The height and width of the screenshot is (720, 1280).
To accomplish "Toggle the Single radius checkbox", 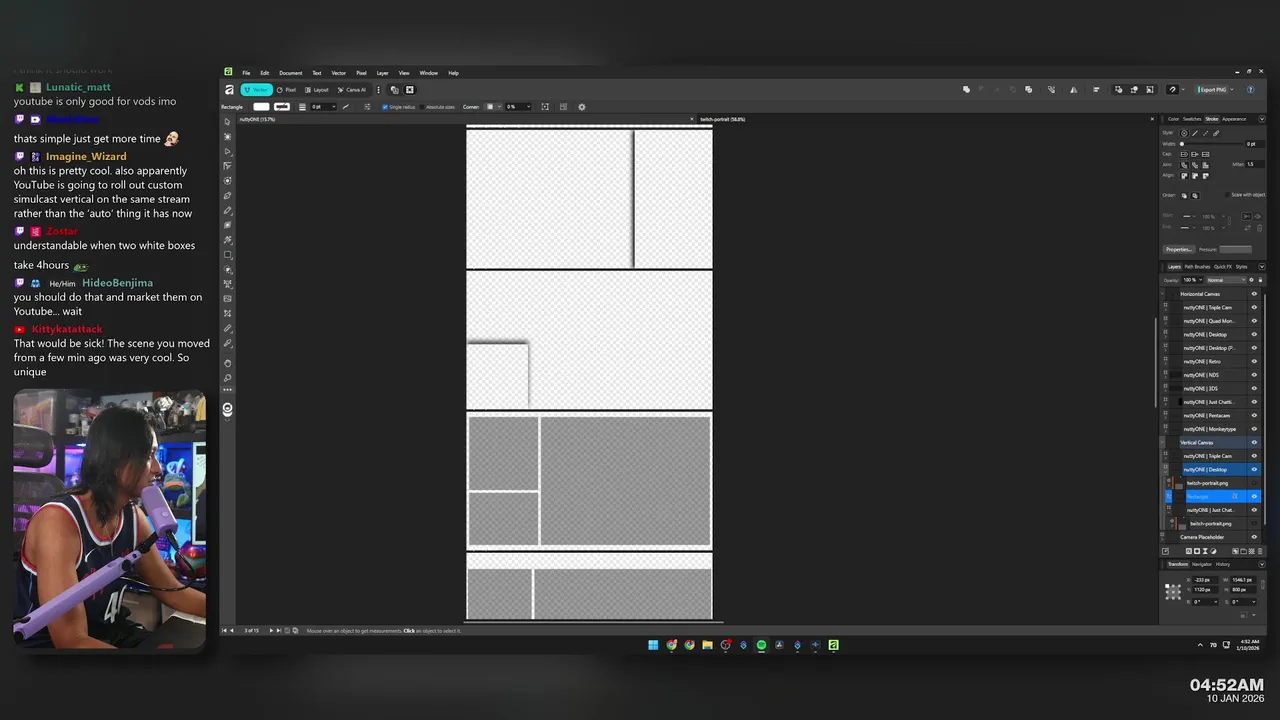I will coord(385,107).
